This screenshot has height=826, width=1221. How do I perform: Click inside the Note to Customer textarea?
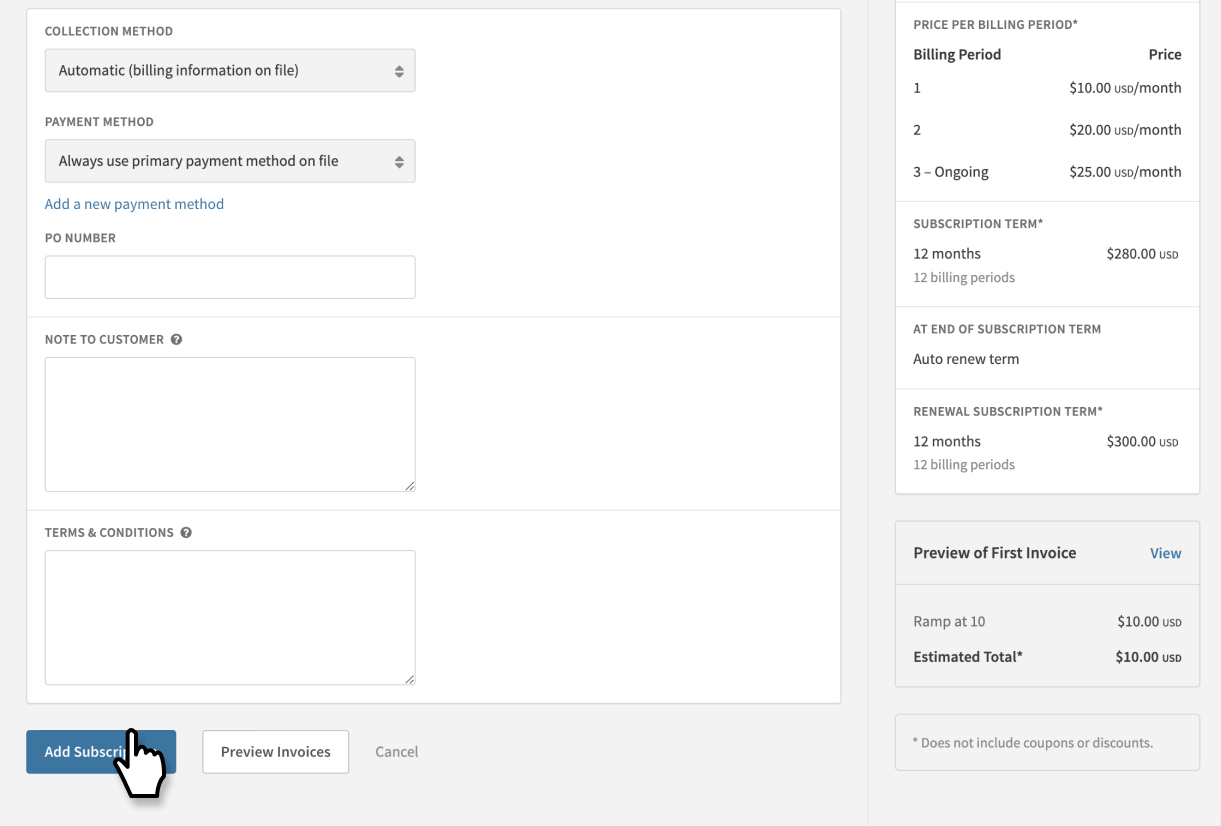coord(230,424)
